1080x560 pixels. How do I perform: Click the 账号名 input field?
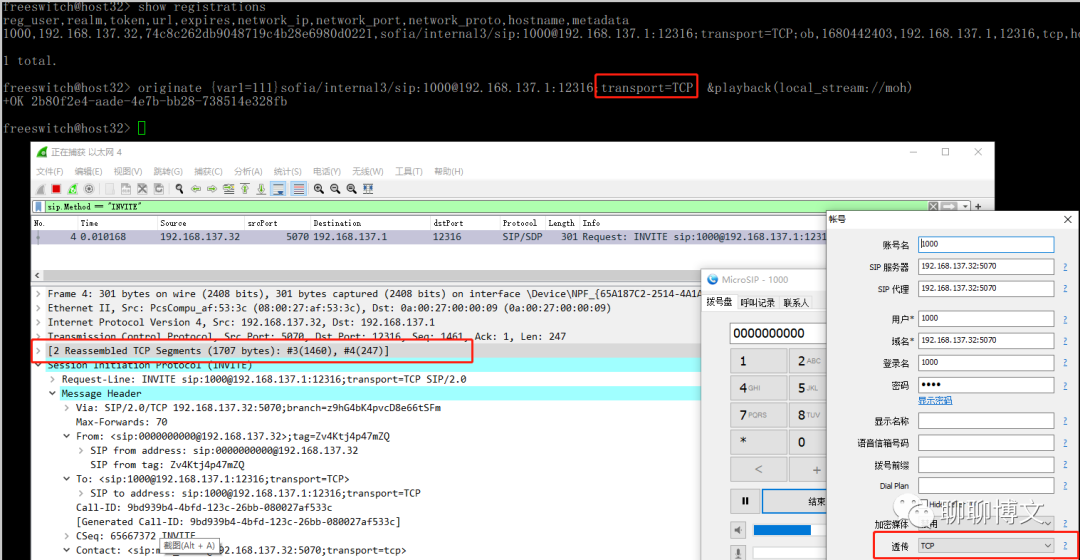(x=986, y=244)
